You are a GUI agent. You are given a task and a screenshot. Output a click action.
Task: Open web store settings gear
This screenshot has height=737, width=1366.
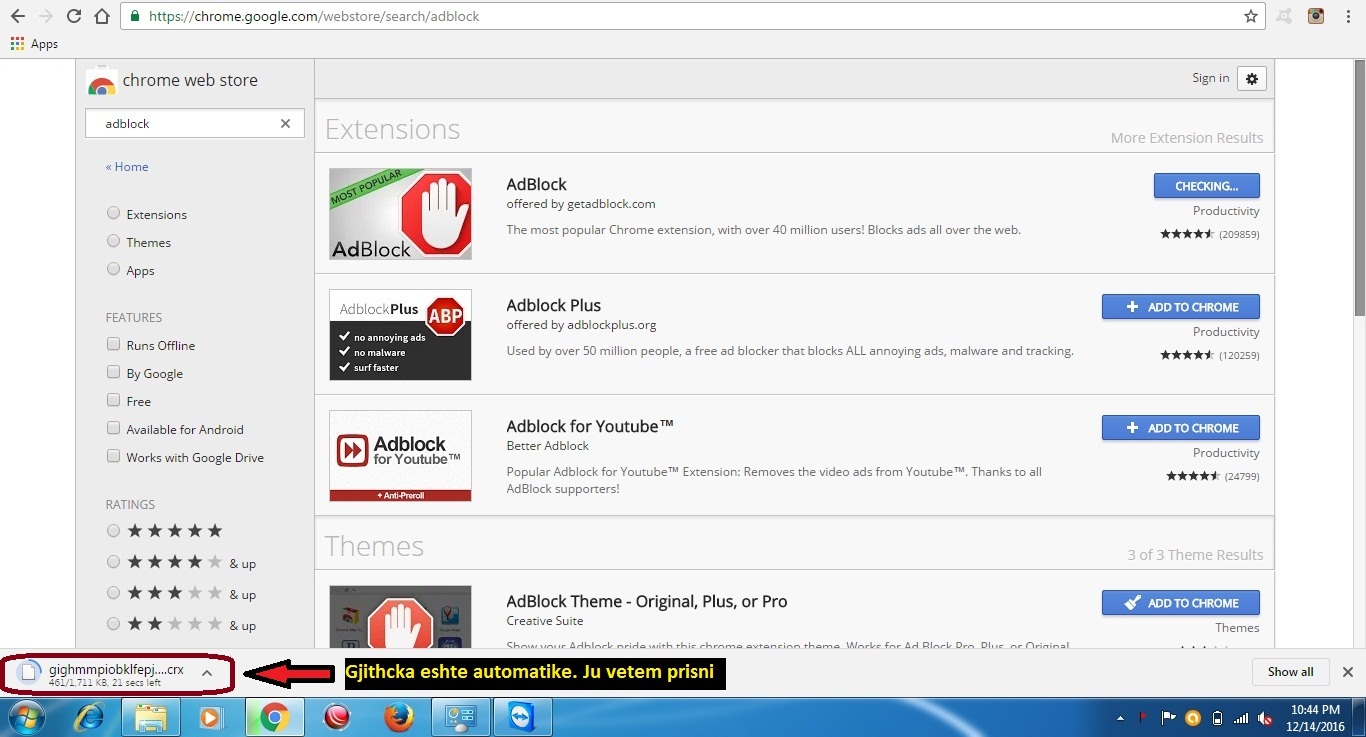click(1252, 78)
